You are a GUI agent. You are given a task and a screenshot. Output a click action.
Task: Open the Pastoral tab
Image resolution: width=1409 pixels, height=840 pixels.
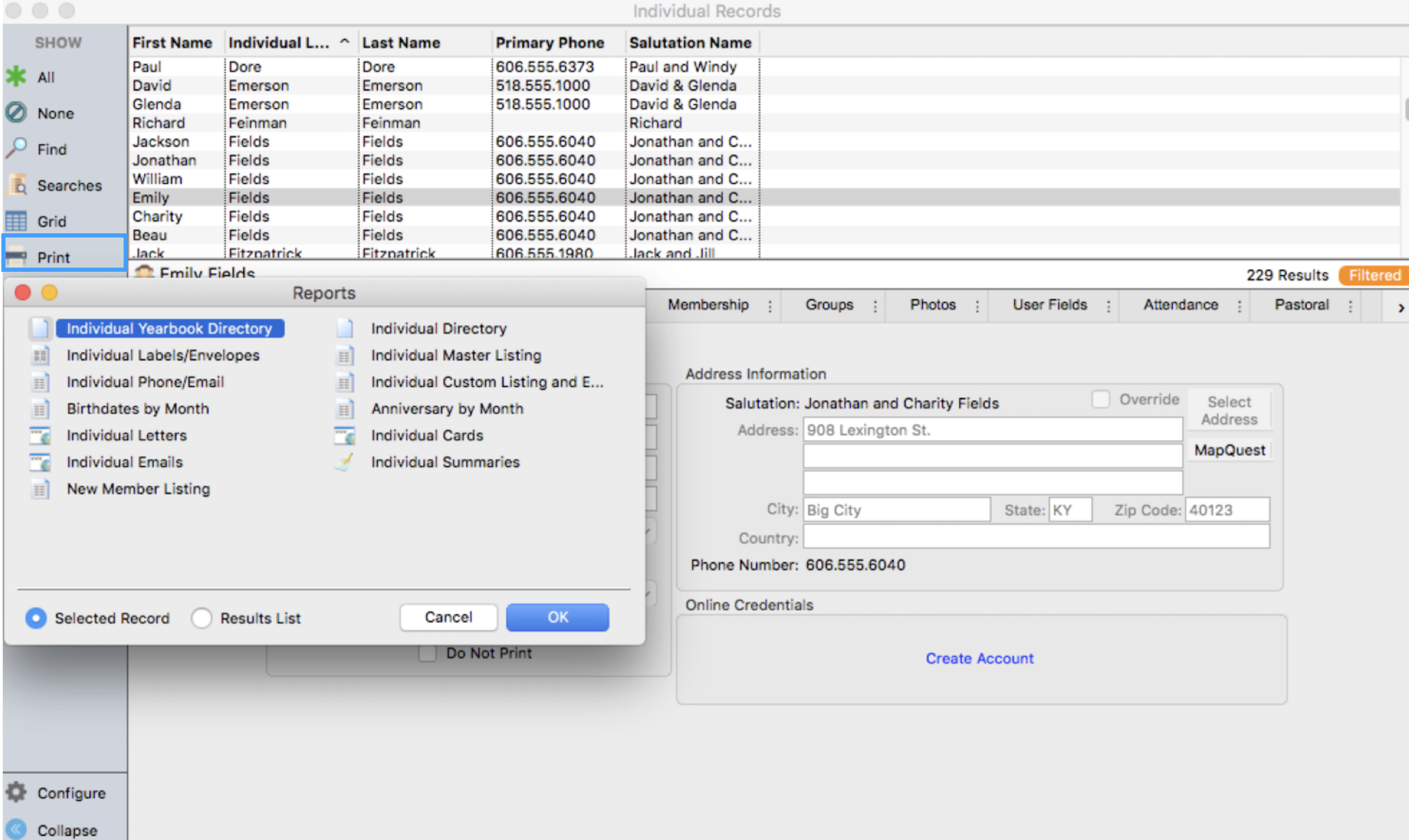(x=1301, y=305)
